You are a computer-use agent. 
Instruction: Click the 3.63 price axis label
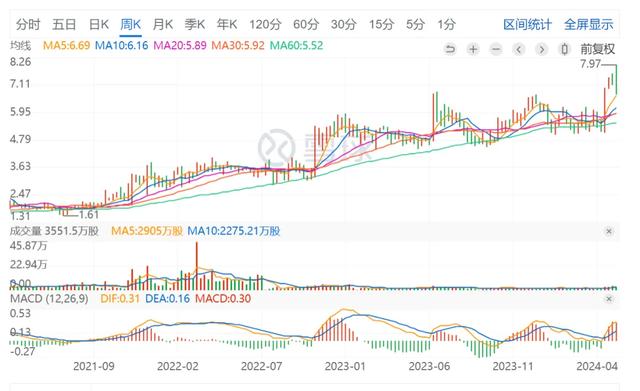20,167
